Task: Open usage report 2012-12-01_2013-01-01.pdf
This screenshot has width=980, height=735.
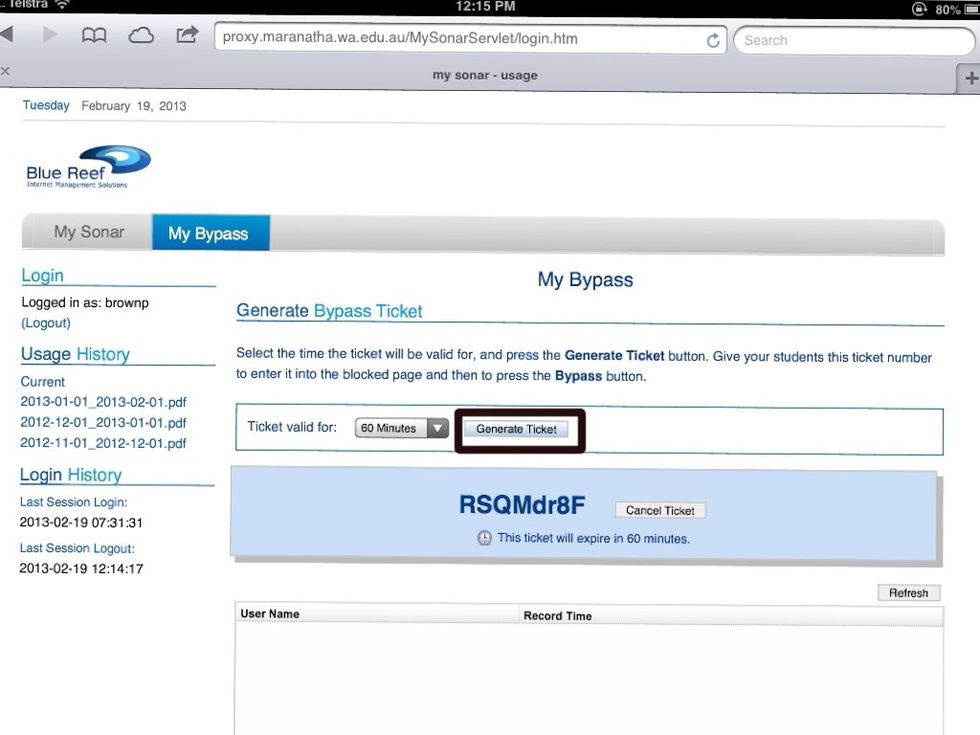Action: coord(103,422)
